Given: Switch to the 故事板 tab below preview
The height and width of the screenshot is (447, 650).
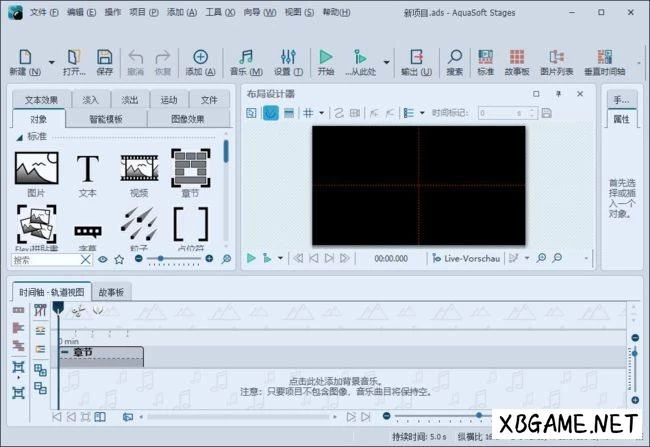Looking at the screenshot, I should point(111,293).
